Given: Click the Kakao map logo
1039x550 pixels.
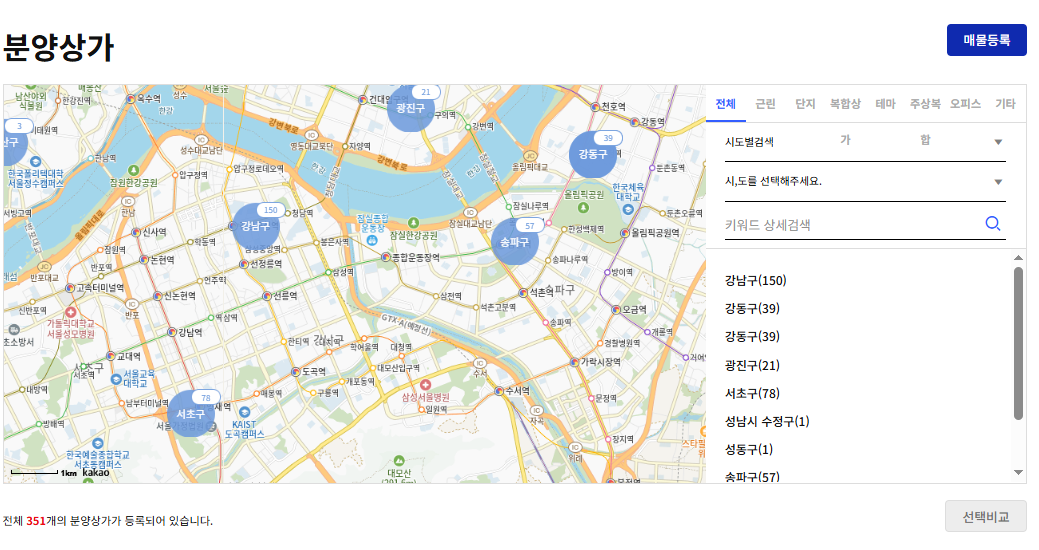Looking at the screenshot, I should pyautogui.click(x=95, y=472).
